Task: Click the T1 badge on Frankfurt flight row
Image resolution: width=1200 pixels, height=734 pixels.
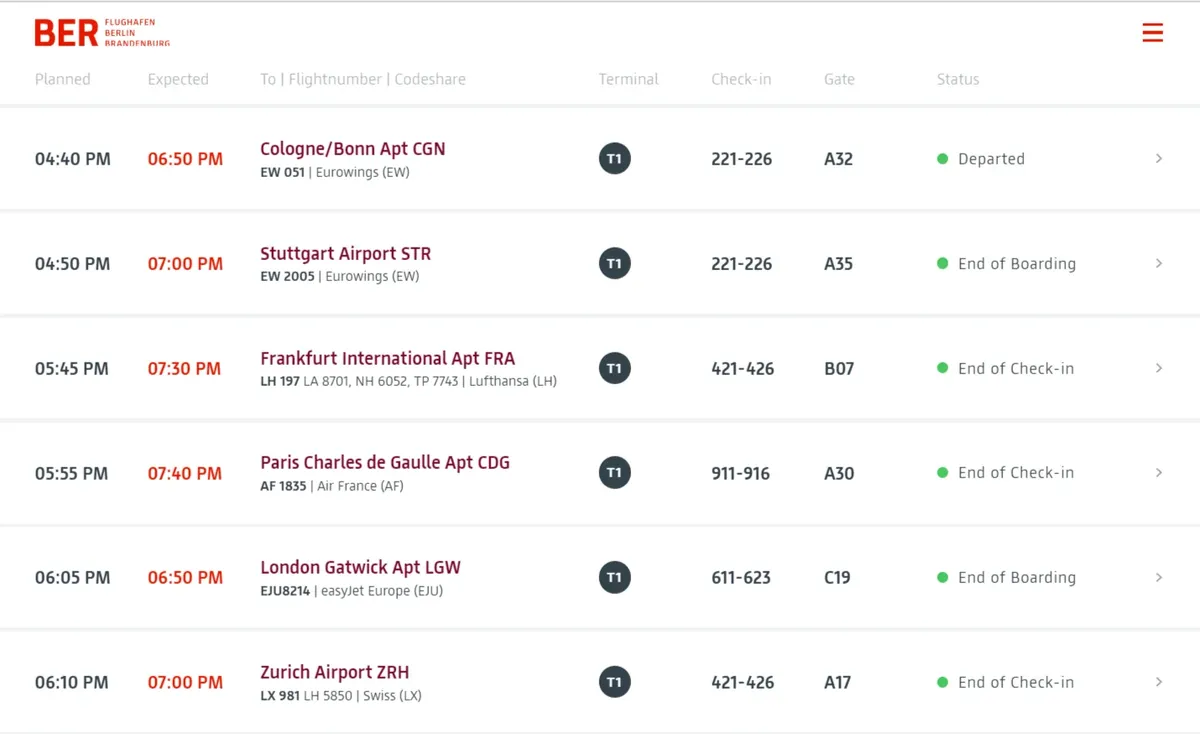Action: click(x=614, y=368)
